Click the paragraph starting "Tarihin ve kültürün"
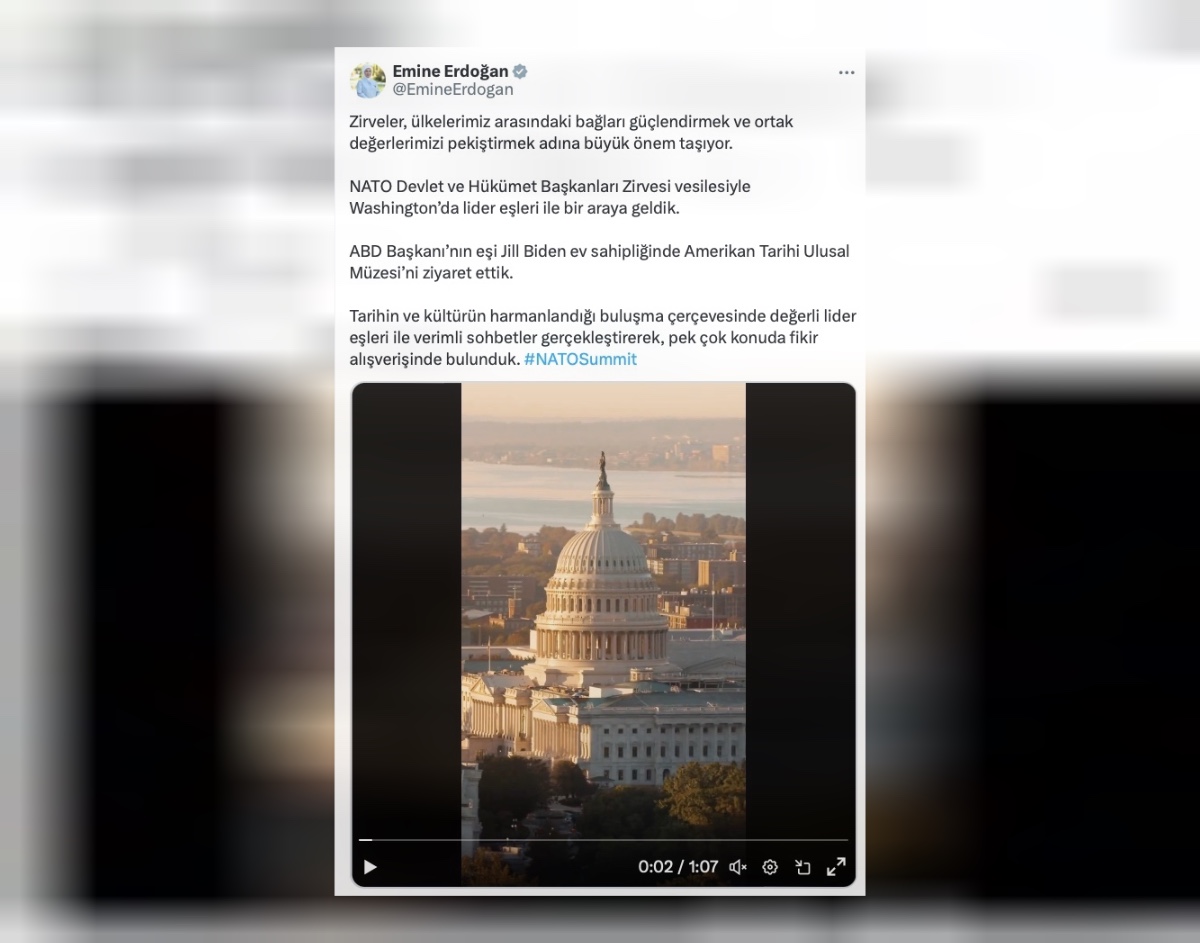 tap(602, 337)
